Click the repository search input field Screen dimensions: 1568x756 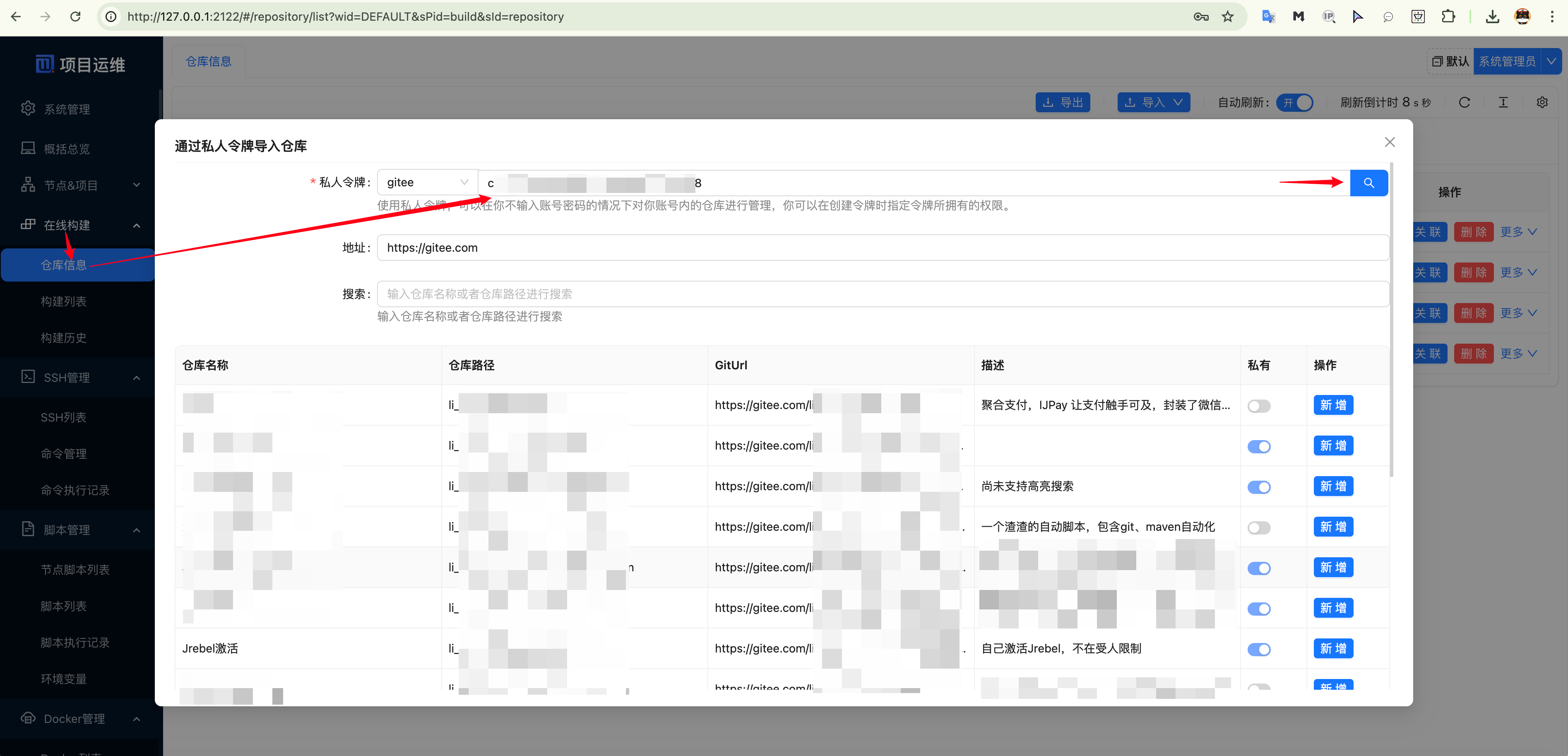click(883, 294)
